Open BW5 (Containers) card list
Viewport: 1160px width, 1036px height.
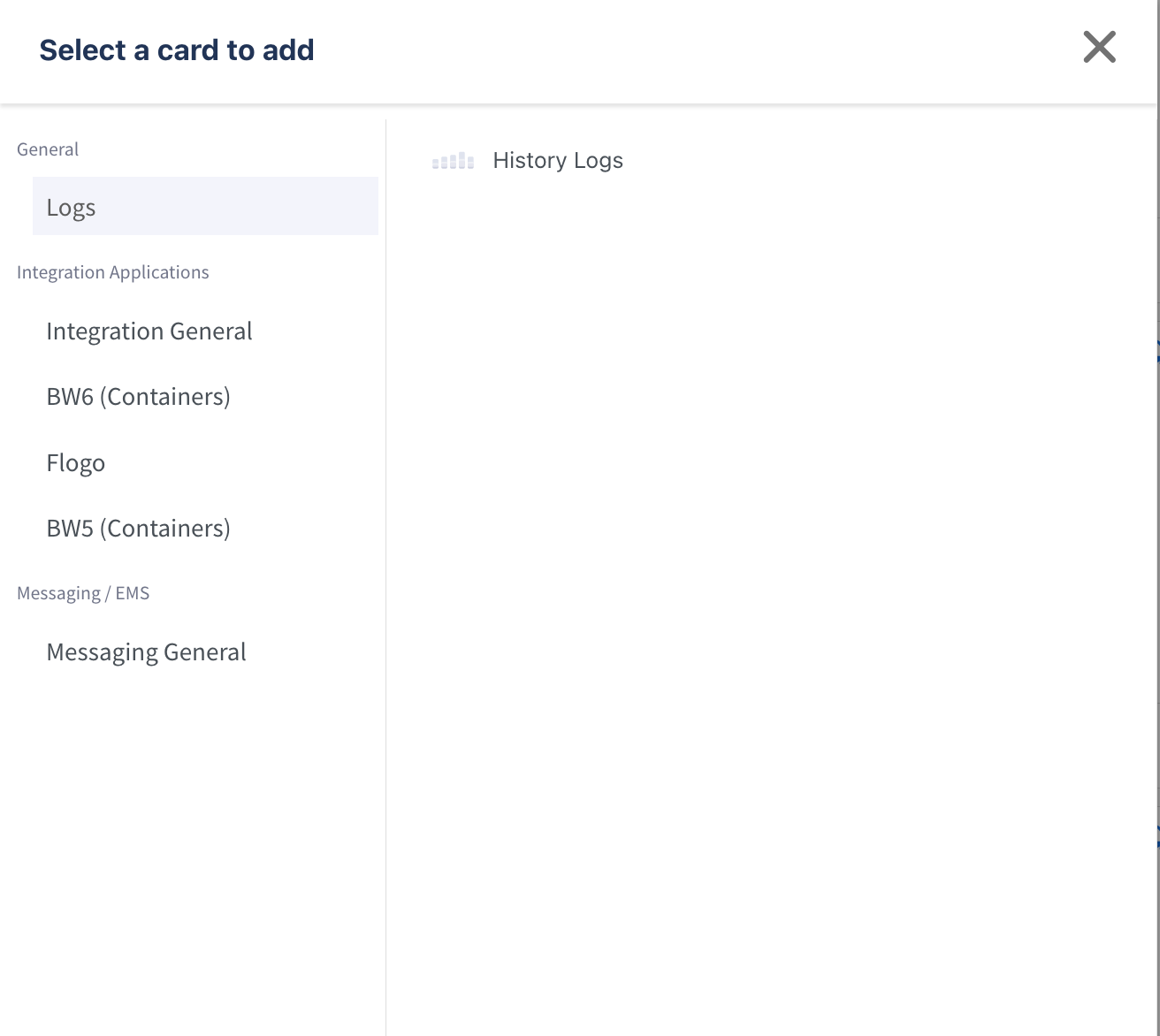point(138,529)
